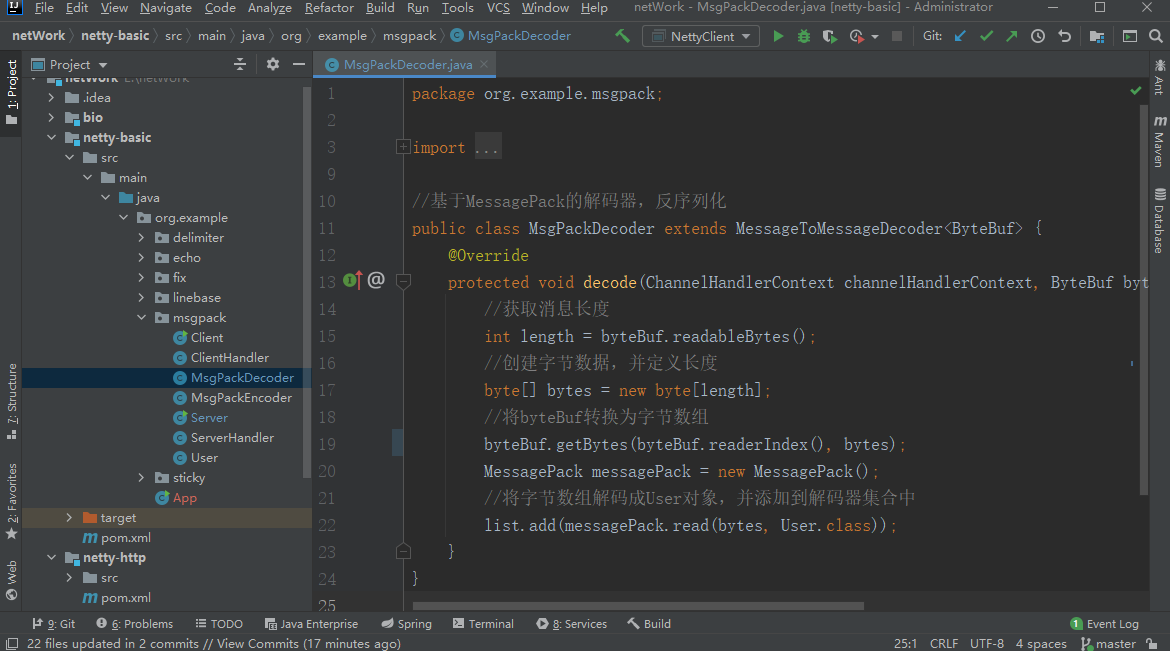The height and width of the screenshot is (651, 1170).
Task: Open the Event Log
Action: click(x=1104, y=623)
